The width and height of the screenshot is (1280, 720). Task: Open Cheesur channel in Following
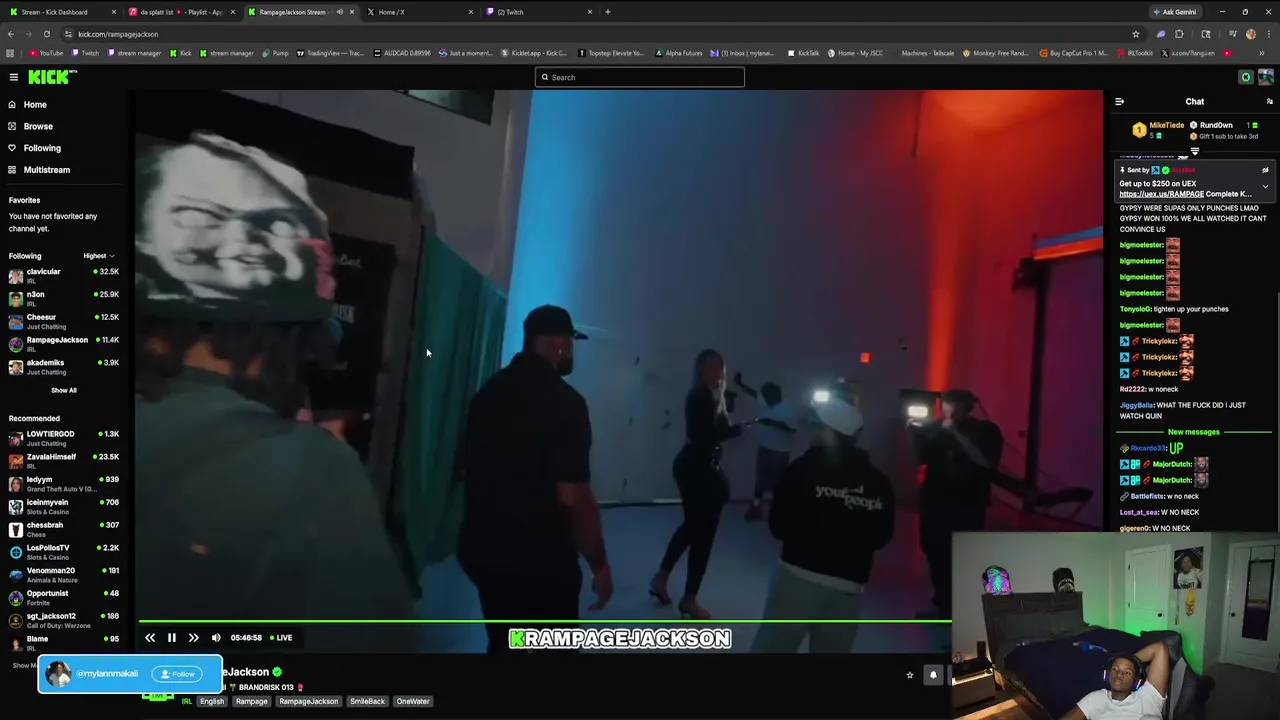click(x=64, y=321)
